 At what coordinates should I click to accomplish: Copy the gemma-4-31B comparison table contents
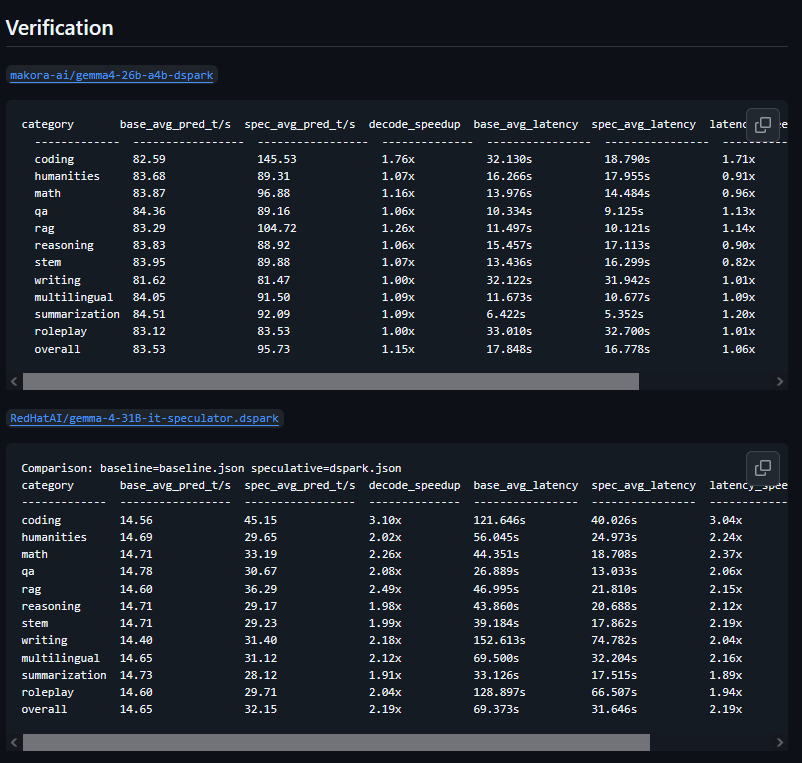[763, 467]
